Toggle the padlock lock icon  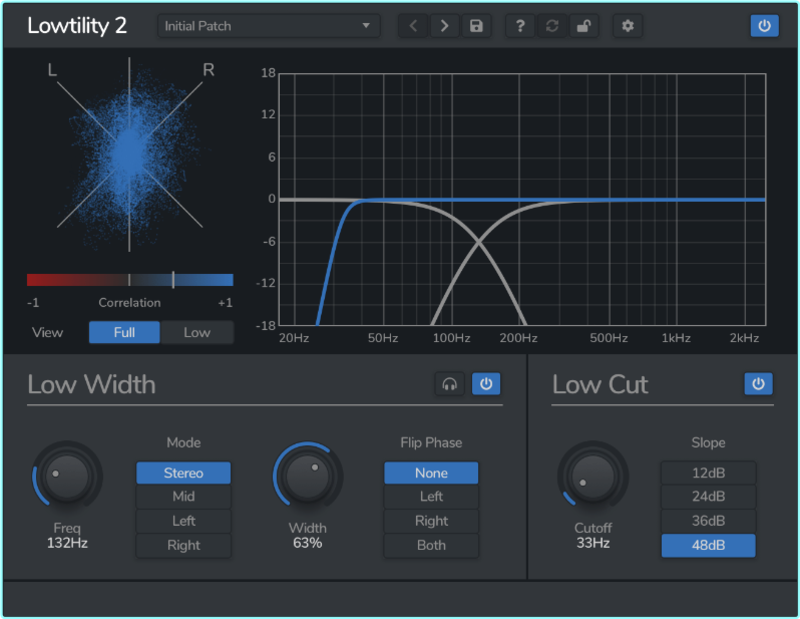point(584,26)
